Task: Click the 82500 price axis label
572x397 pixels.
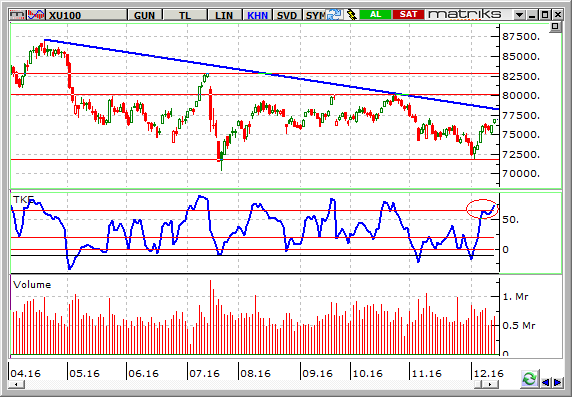Action: 521,77
